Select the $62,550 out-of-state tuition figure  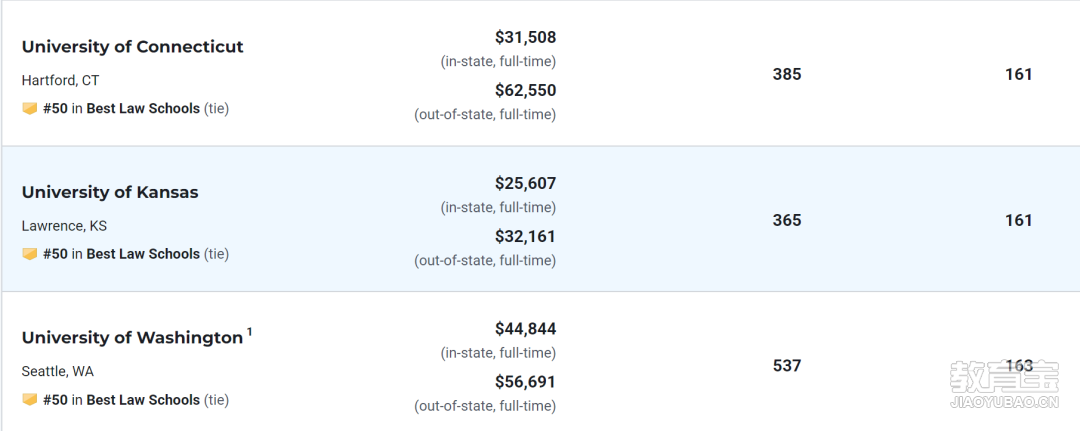(526, 91)
